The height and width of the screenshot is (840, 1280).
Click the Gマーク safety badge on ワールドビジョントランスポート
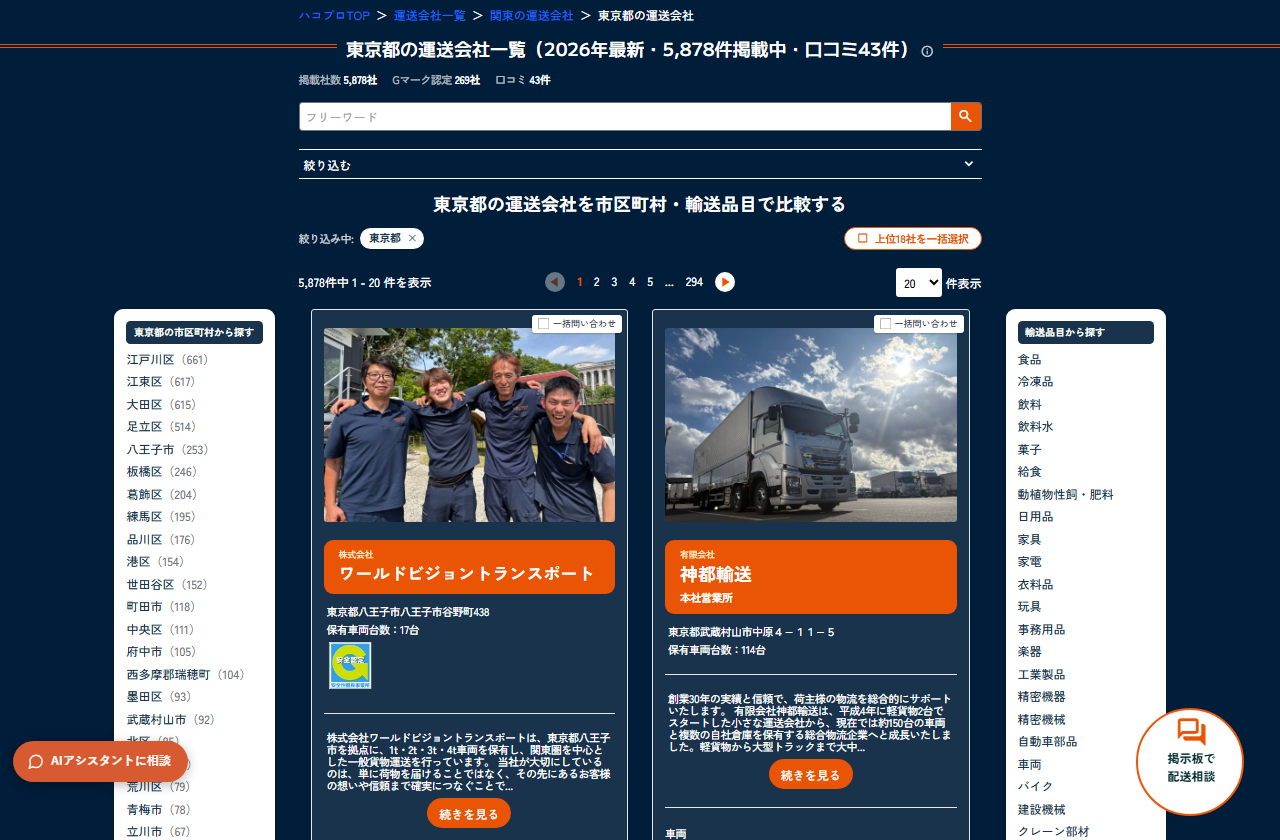pos(350,666)
